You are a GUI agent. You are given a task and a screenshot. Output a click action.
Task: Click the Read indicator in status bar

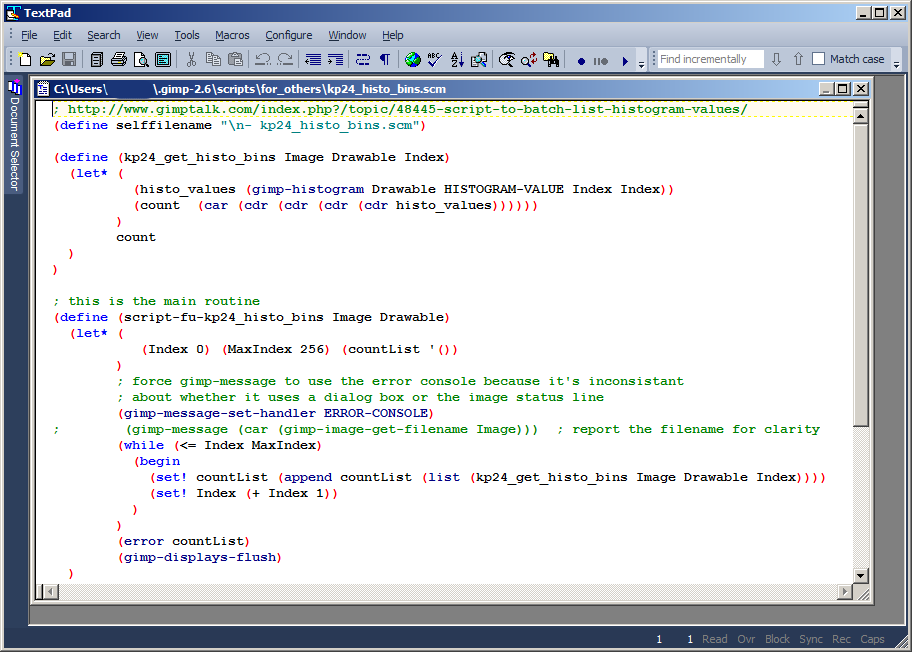(714, 639)
